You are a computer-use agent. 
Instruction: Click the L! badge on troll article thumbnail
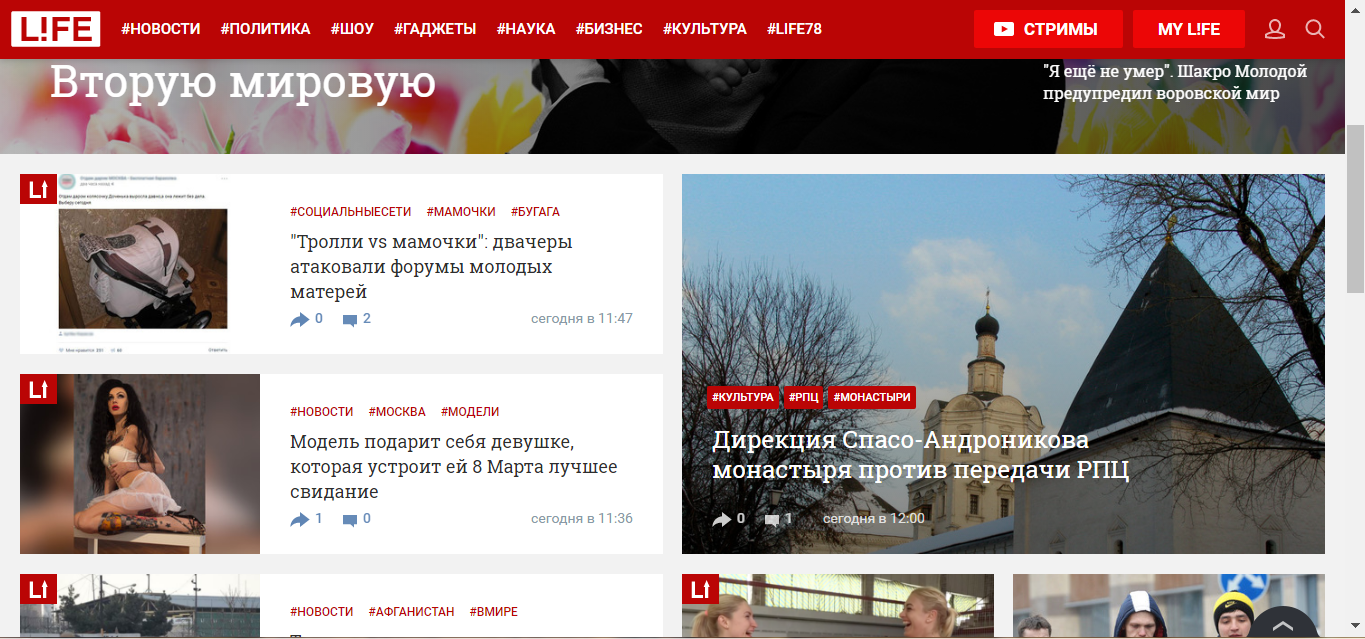point(38,189)
